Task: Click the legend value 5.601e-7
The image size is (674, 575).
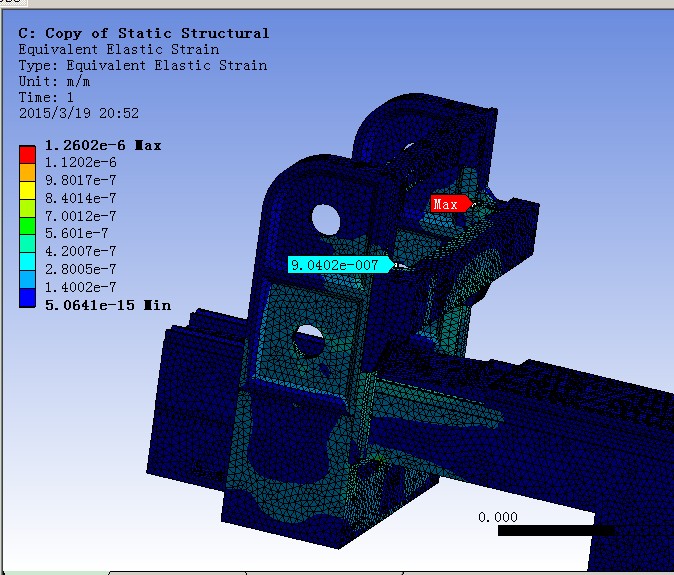Action: 77,233
